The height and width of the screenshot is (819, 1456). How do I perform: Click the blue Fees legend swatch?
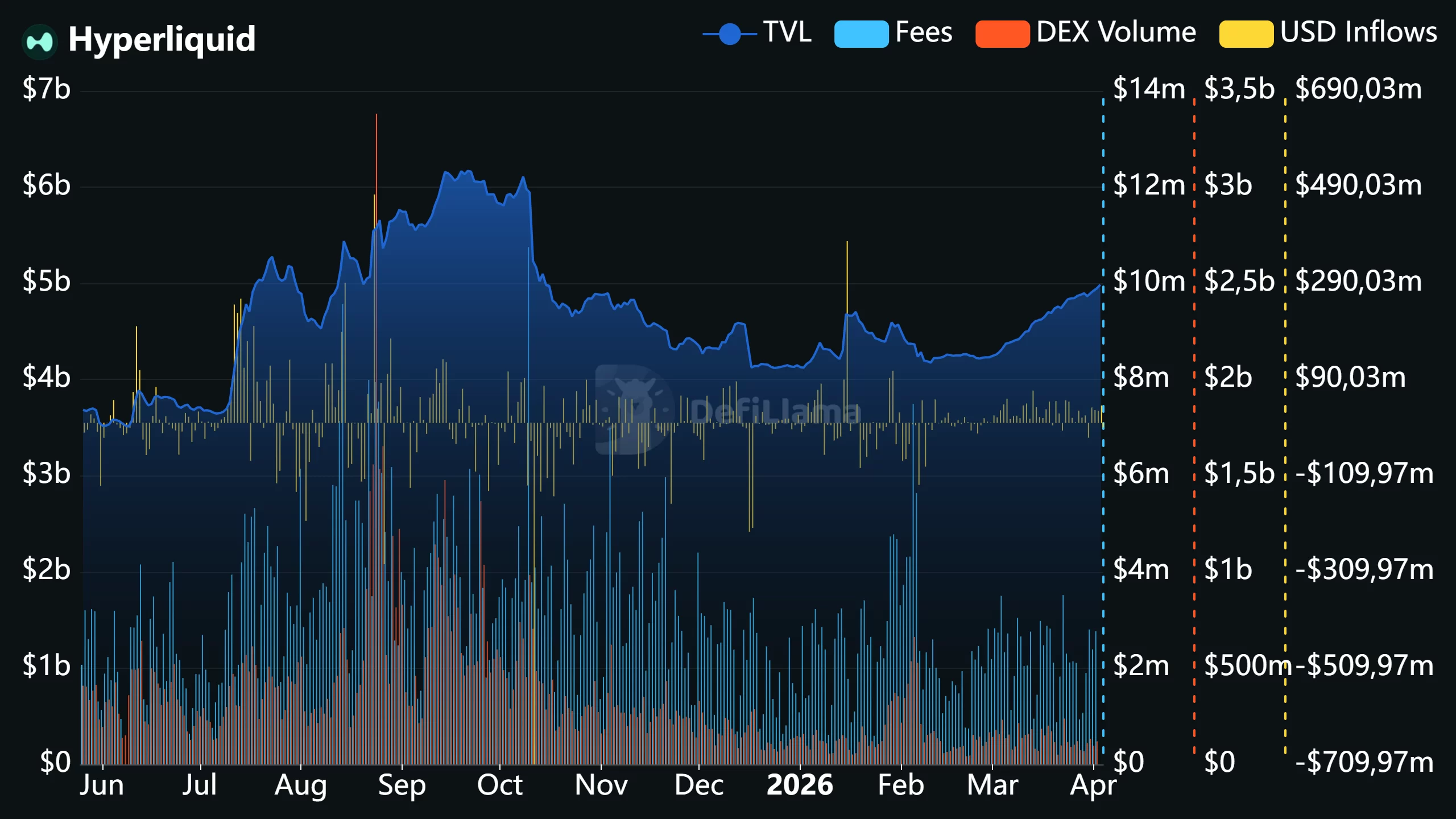[x=861, y=34]
